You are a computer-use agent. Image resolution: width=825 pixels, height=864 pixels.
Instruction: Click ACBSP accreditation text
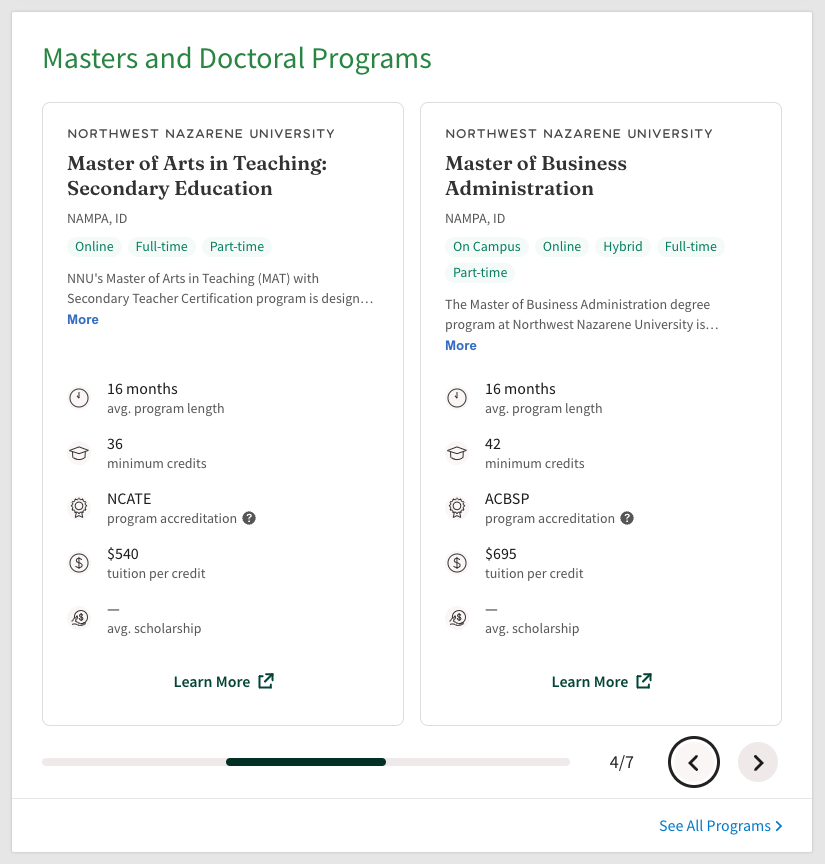507,499
